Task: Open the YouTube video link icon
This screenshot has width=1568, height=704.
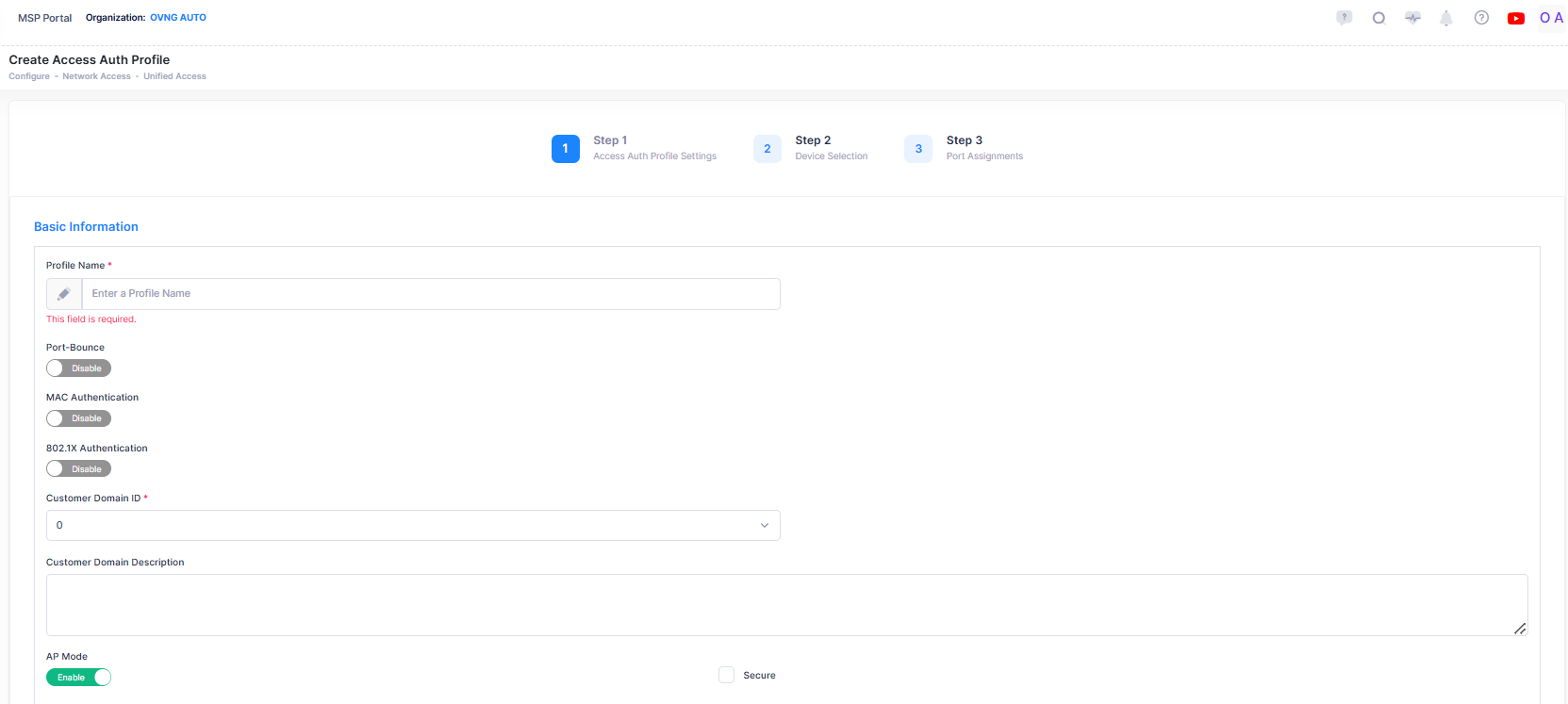Action: [1516, 18]
